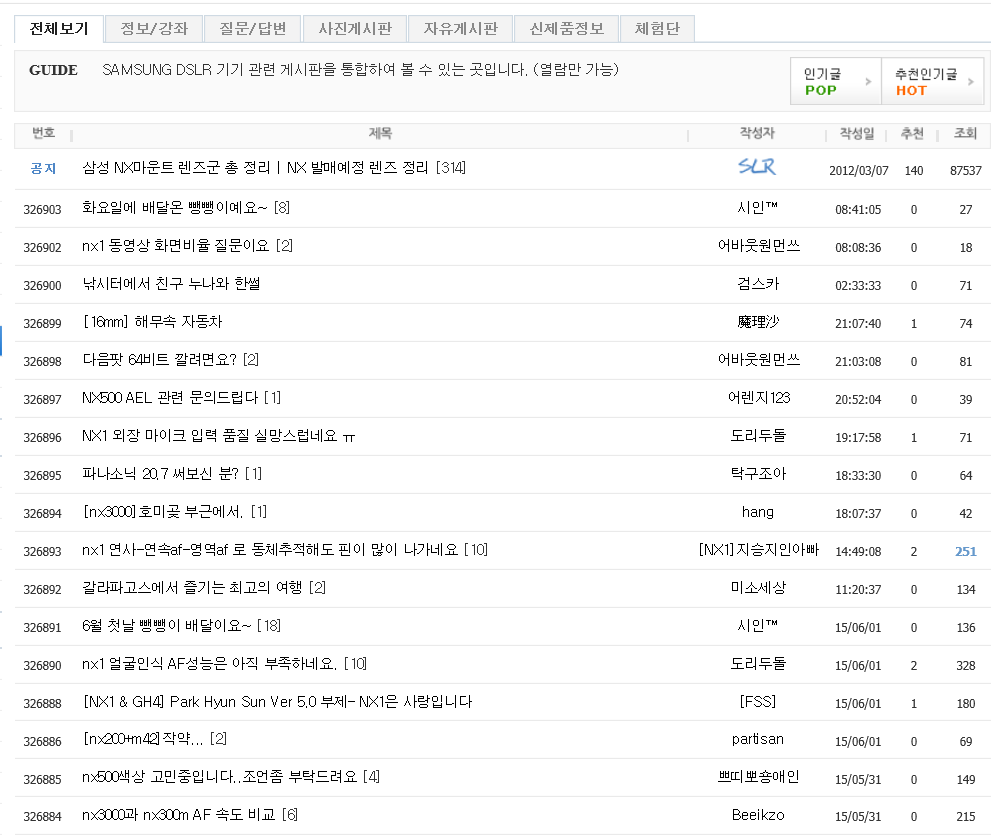The height and width of the screenshot is (838, 1004).
Task: Switch to the 정보/강좌 tab
Action: point(154,29)
